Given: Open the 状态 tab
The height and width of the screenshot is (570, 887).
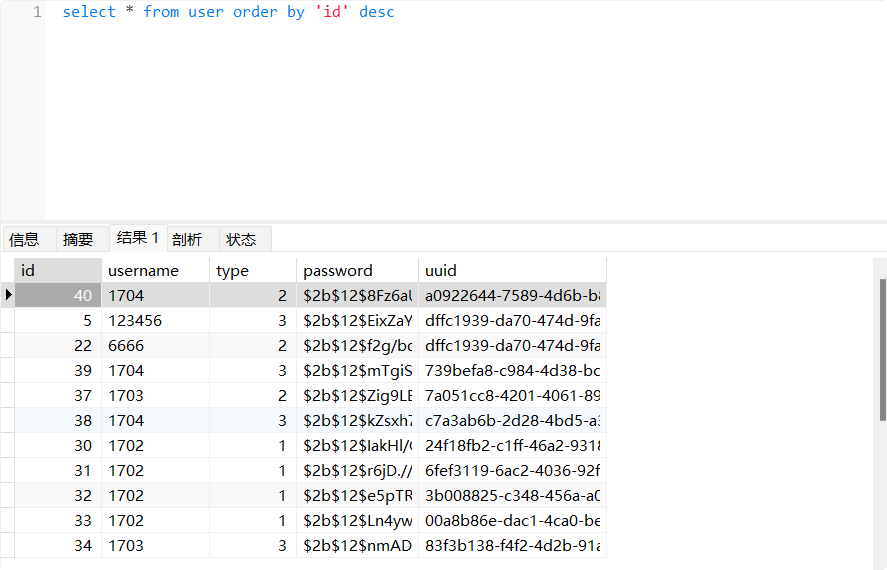Looking at the screenshot, I should tap(241, 240).
